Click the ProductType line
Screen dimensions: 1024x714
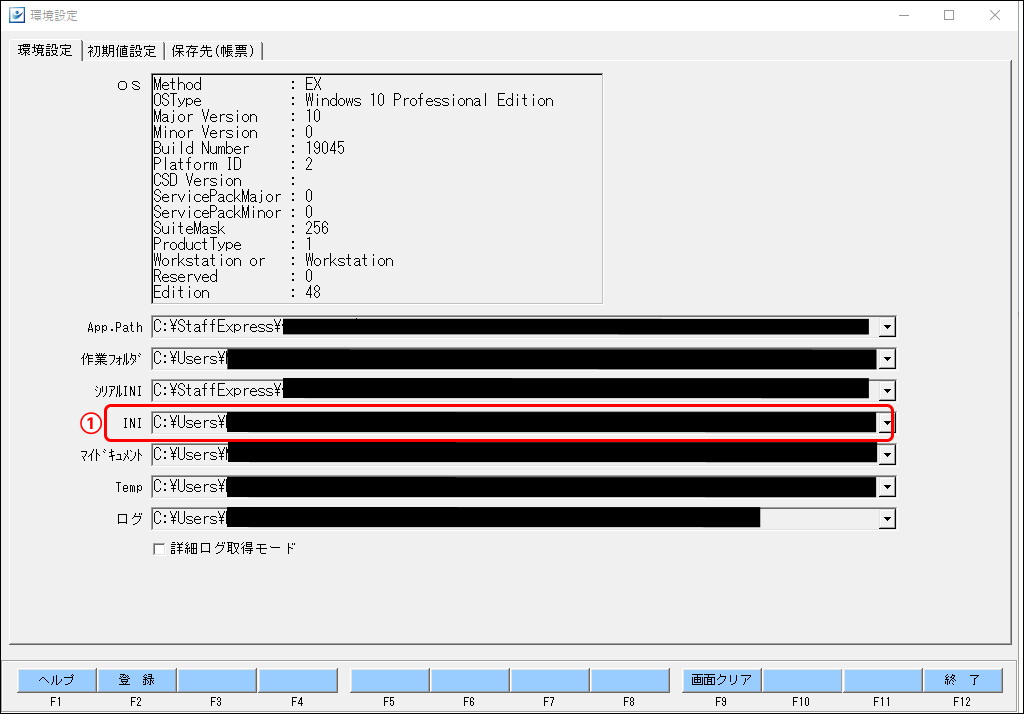(233, 244)
